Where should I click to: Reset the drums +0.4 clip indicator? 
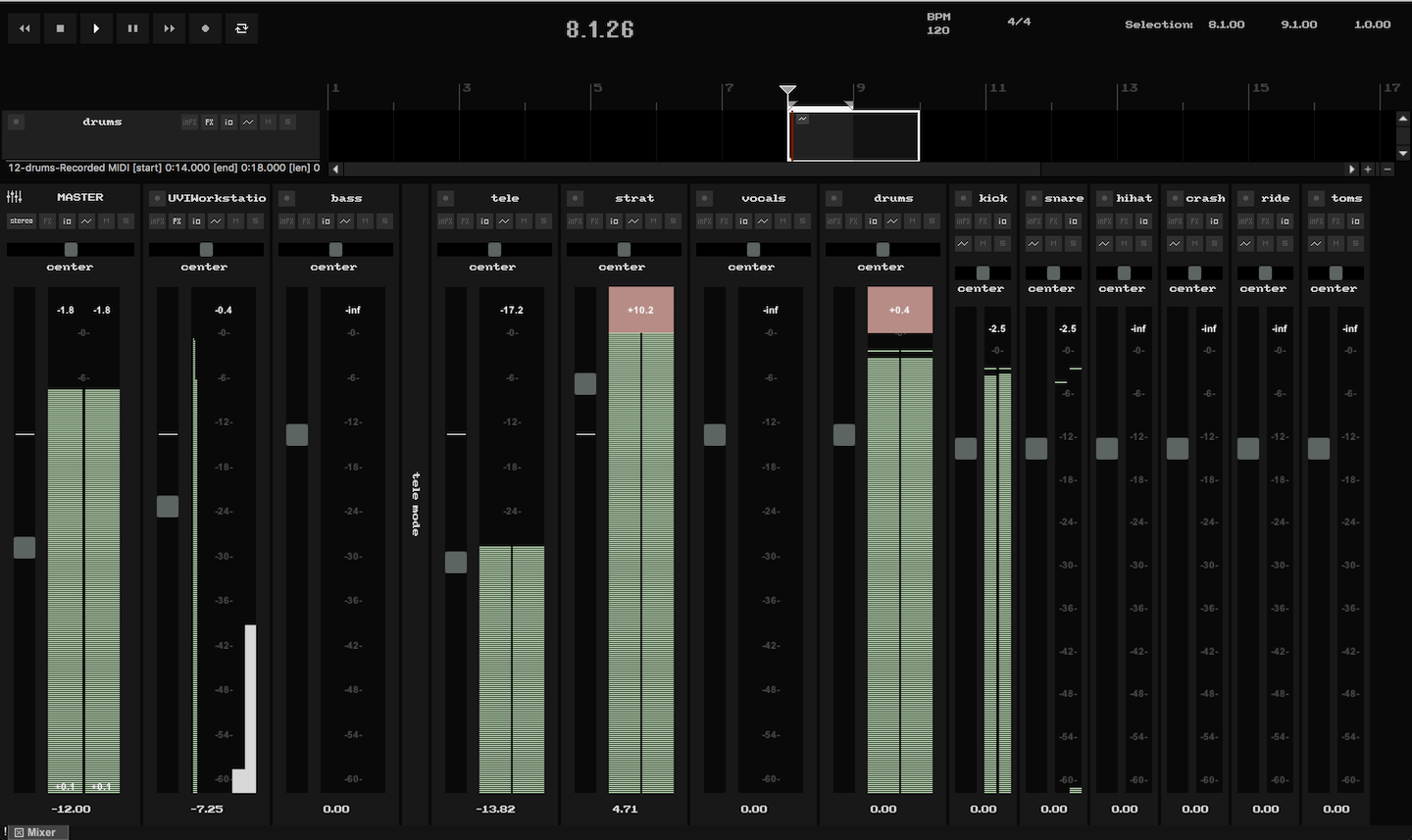900,310
